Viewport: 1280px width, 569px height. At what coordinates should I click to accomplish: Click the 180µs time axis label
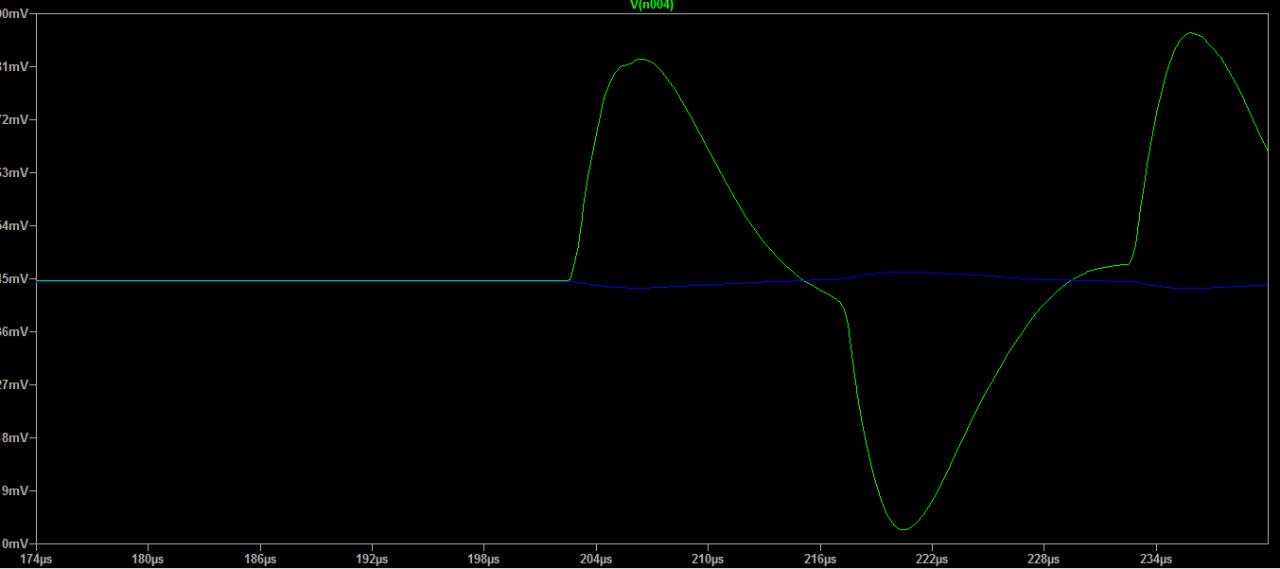click(x=147, y=558)
